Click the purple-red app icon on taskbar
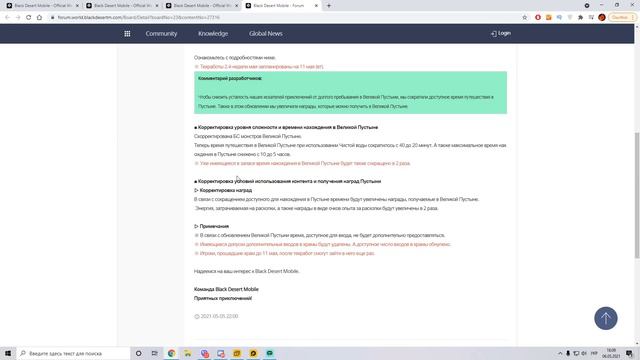Screen dimensions: 640x360 204,353
